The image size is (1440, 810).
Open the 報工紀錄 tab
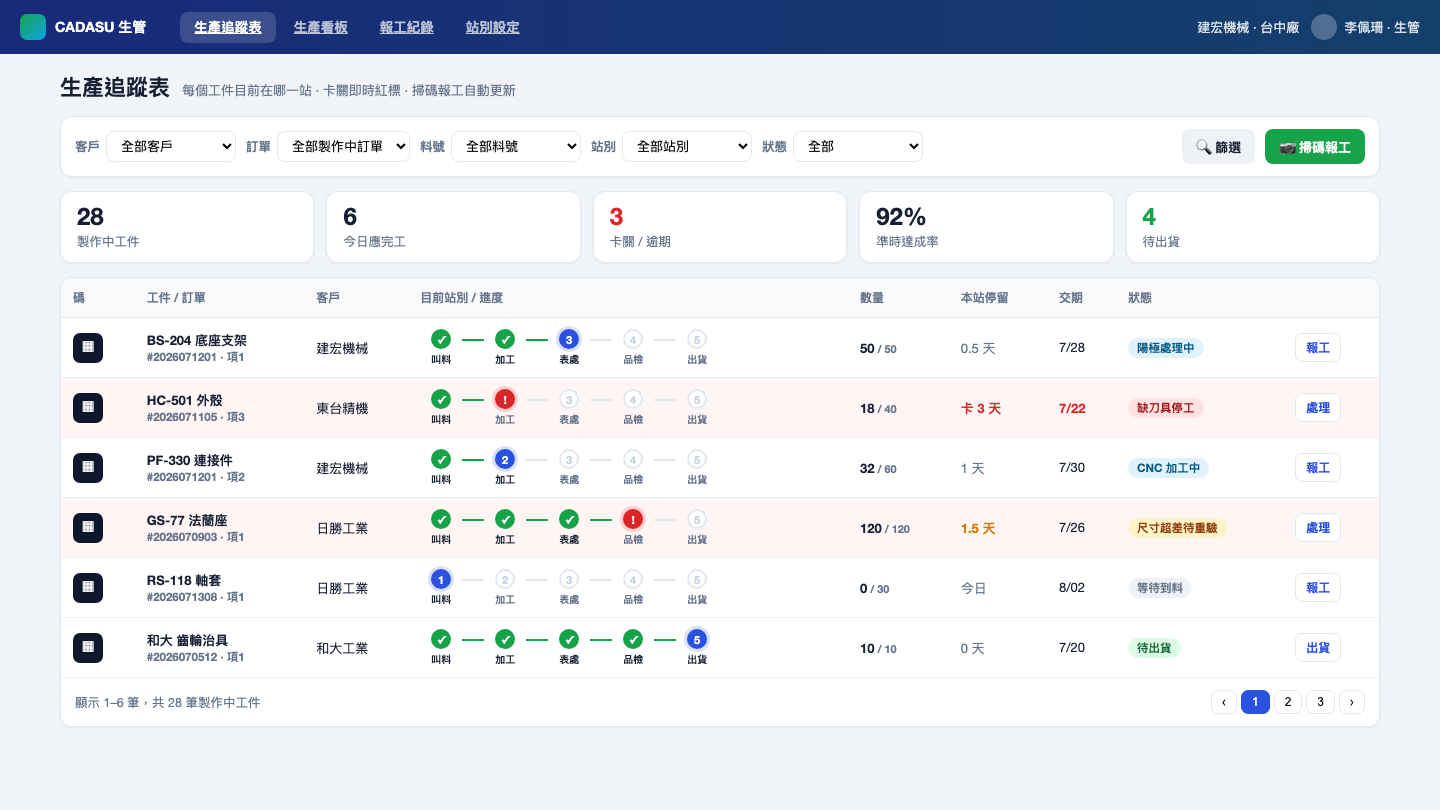coord(407,27)
